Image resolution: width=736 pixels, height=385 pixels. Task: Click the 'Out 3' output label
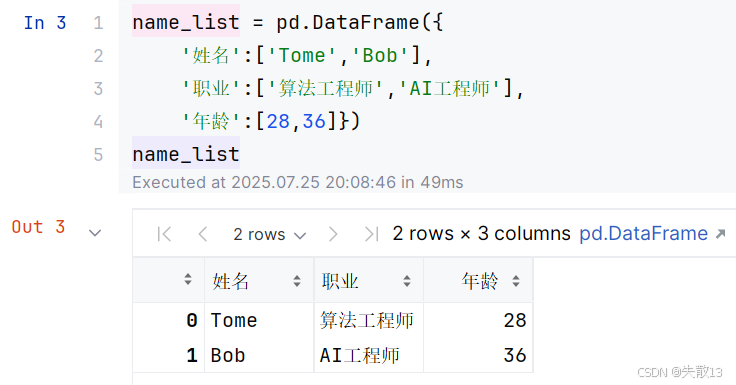[38, 227]
